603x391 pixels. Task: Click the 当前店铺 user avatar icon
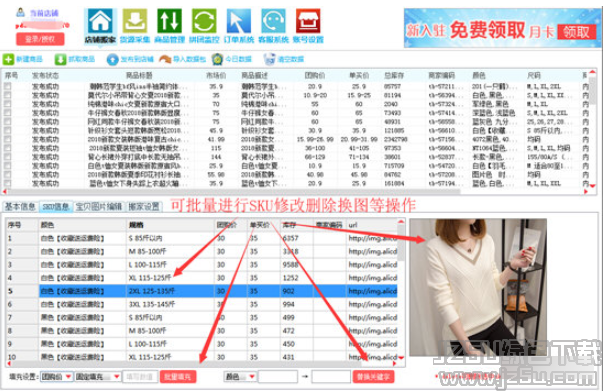tap(20, 12)
